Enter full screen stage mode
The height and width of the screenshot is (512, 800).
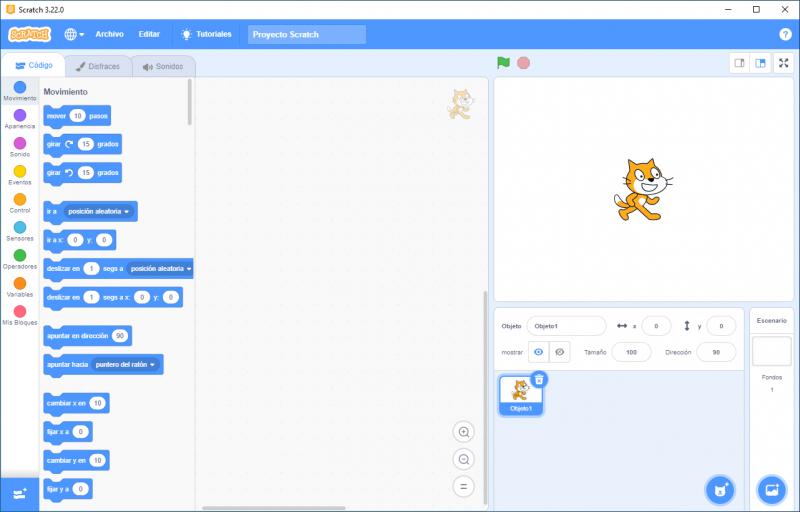[784, 63]
